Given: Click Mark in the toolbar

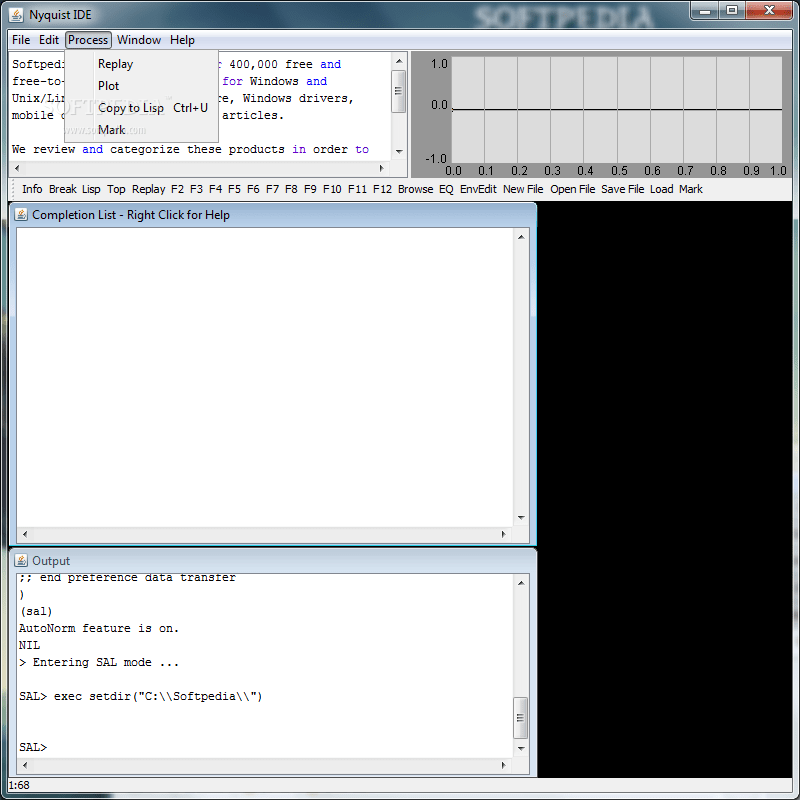Looking at the screenshot, I should [x=691, y=189].
